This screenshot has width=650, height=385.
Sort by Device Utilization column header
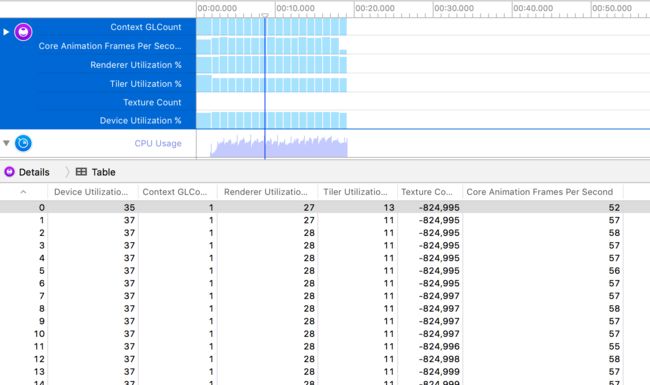point(91,192)
